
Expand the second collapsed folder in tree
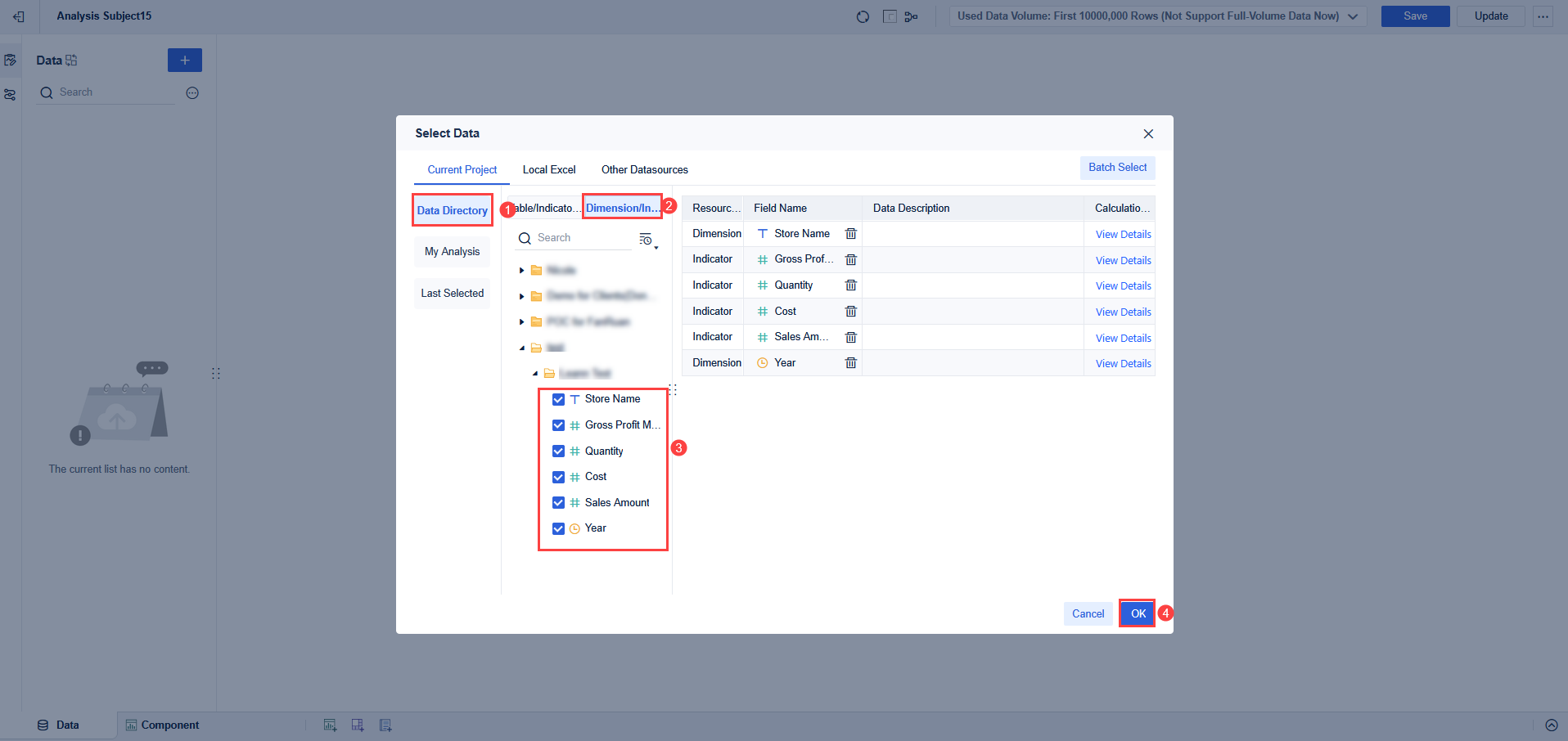522,296
